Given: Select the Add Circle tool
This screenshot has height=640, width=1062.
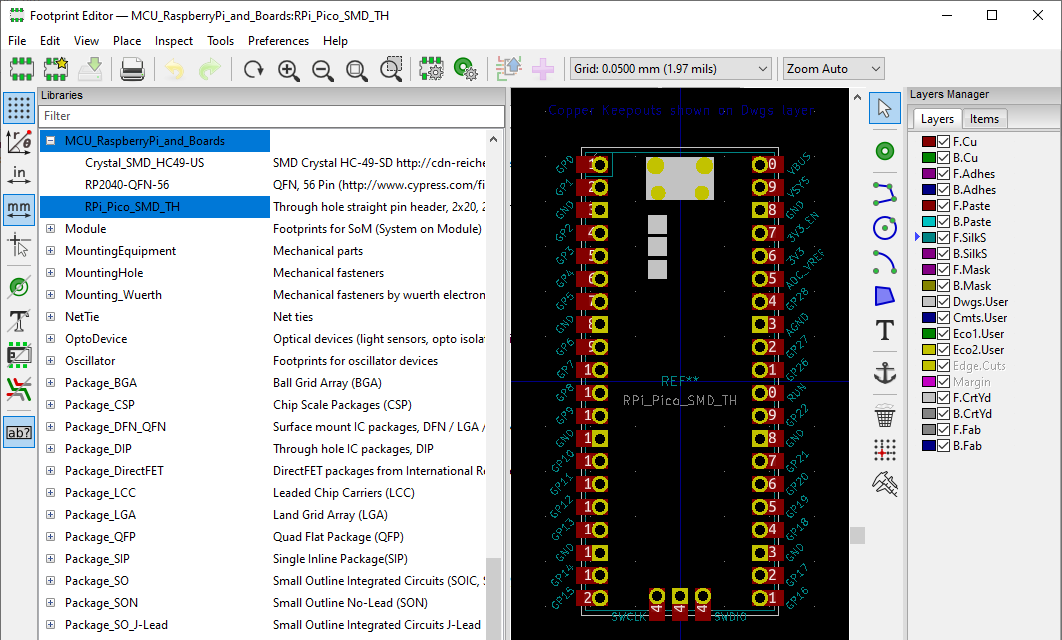Looking at the screenshot, I should 884,227.
